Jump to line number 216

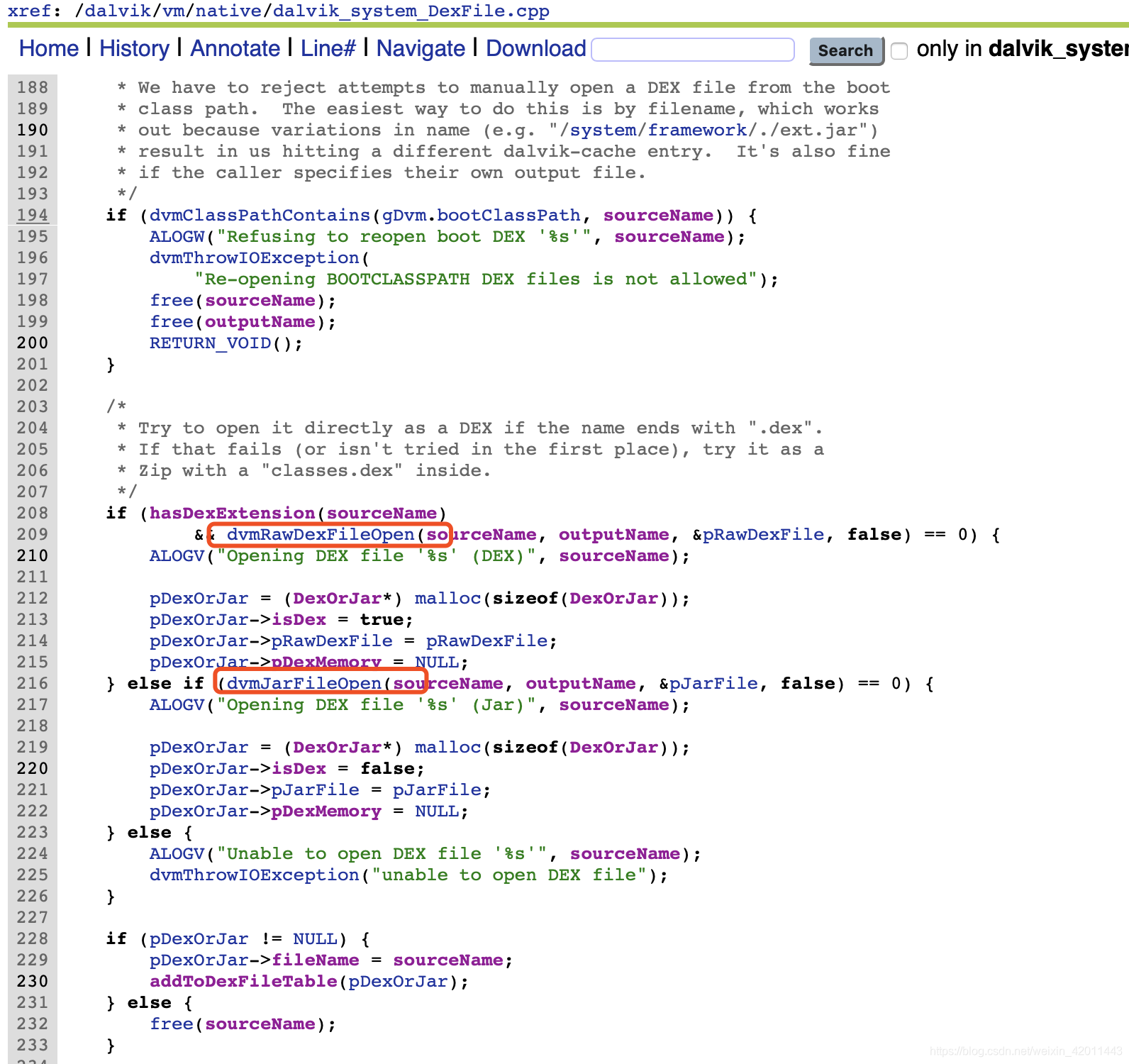pyautogui.click(x=33, y=683)
